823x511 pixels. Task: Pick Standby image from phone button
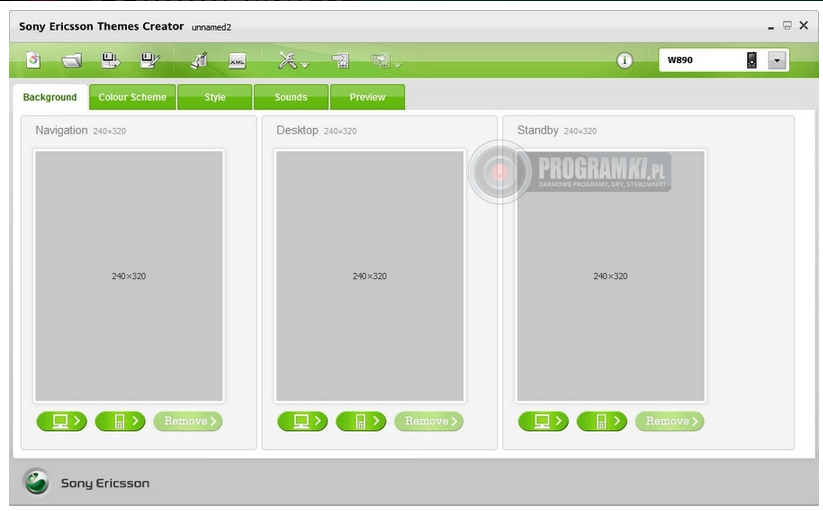pyautogui.click(x=602, y=421)
